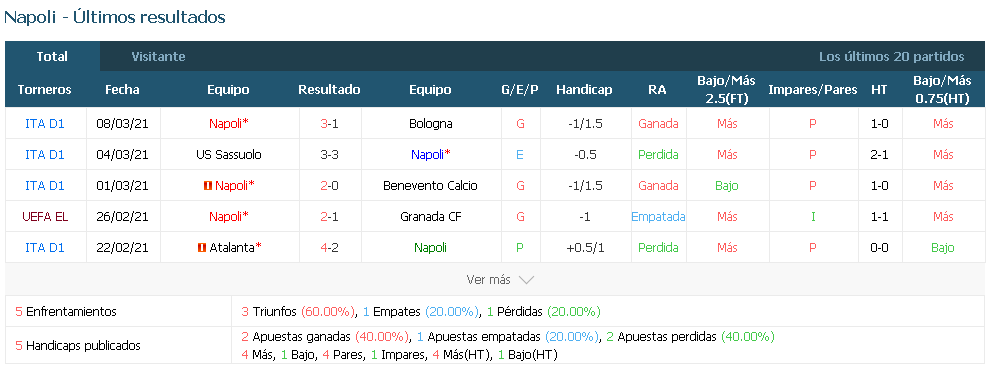
Task: Click the Empatada RA cell
Action: coord(658,216)
